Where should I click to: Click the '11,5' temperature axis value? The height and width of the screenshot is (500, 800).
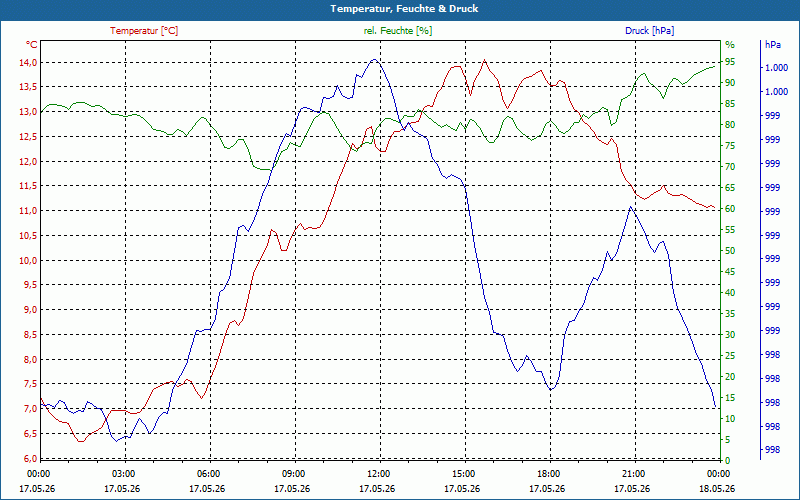[28, 186]
